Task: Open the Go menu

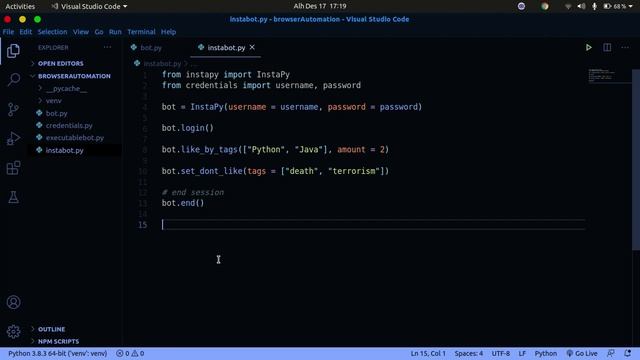Action: [99, 32]
